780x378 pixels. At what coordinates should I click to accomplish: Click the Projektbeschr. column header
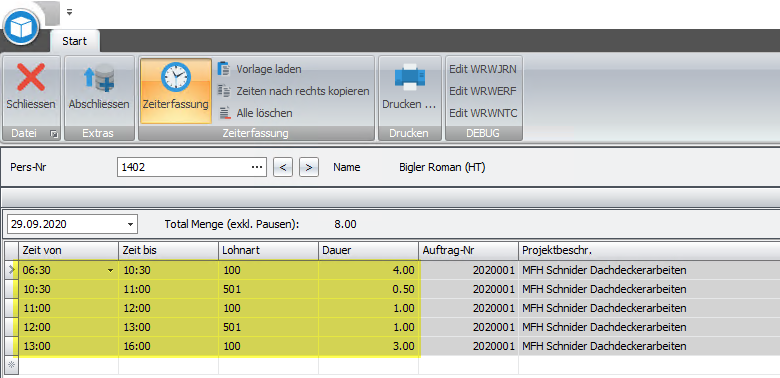pos(649,251)
